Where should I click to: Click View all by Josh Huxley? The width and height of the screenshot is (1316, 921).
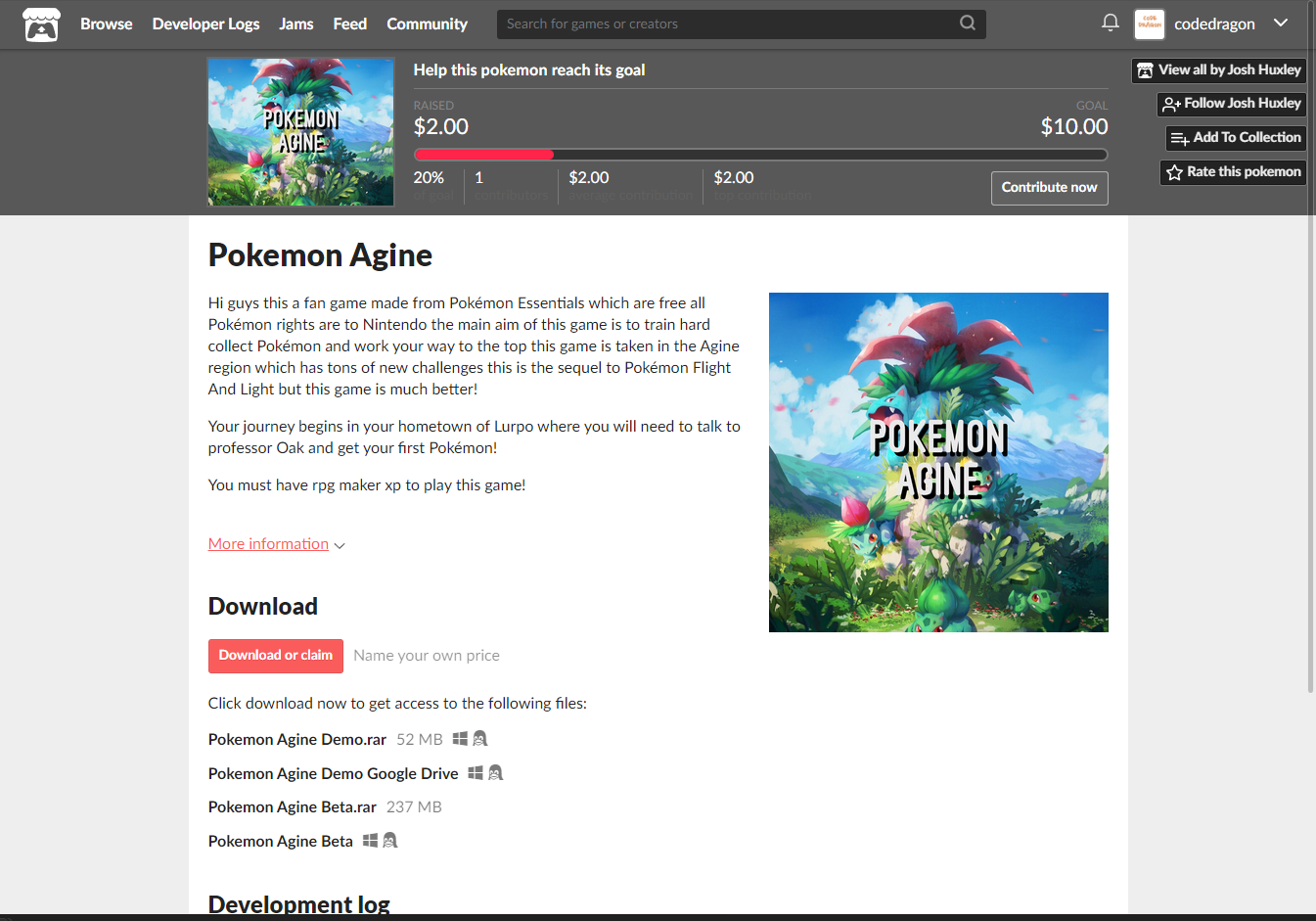point(1219,70)
